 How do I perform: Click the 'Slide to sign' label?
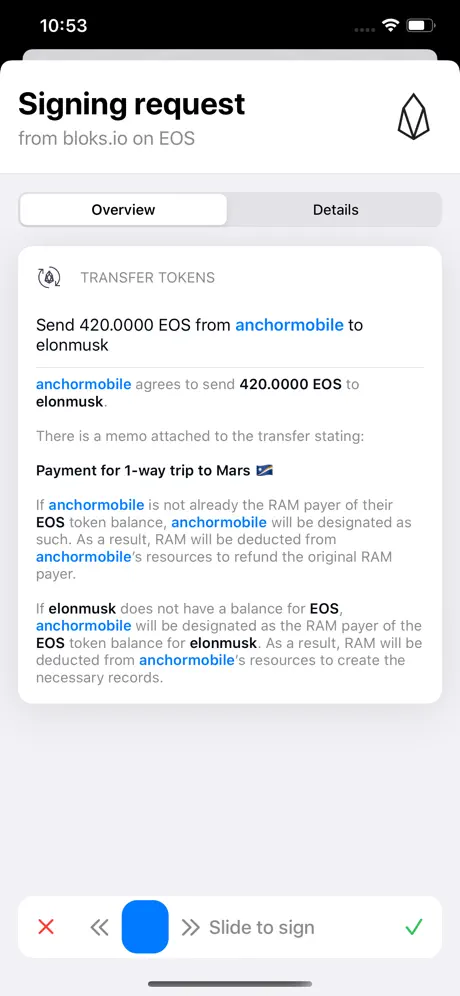click(262, 927)
